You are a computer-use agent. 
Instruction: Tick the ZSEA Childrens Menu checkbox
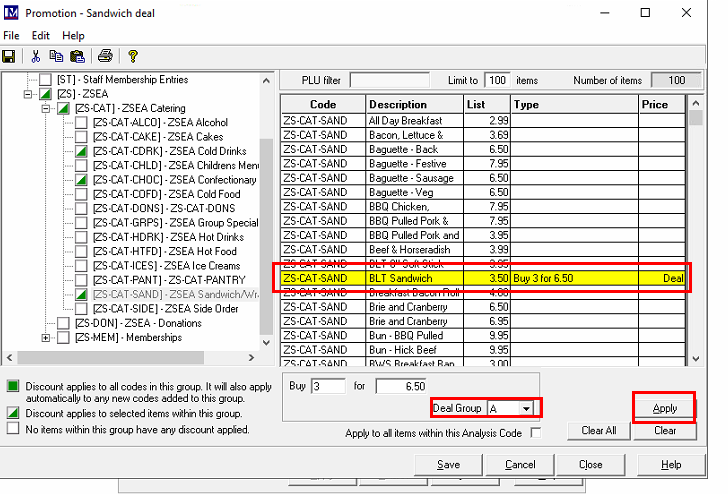coord(81,165)
